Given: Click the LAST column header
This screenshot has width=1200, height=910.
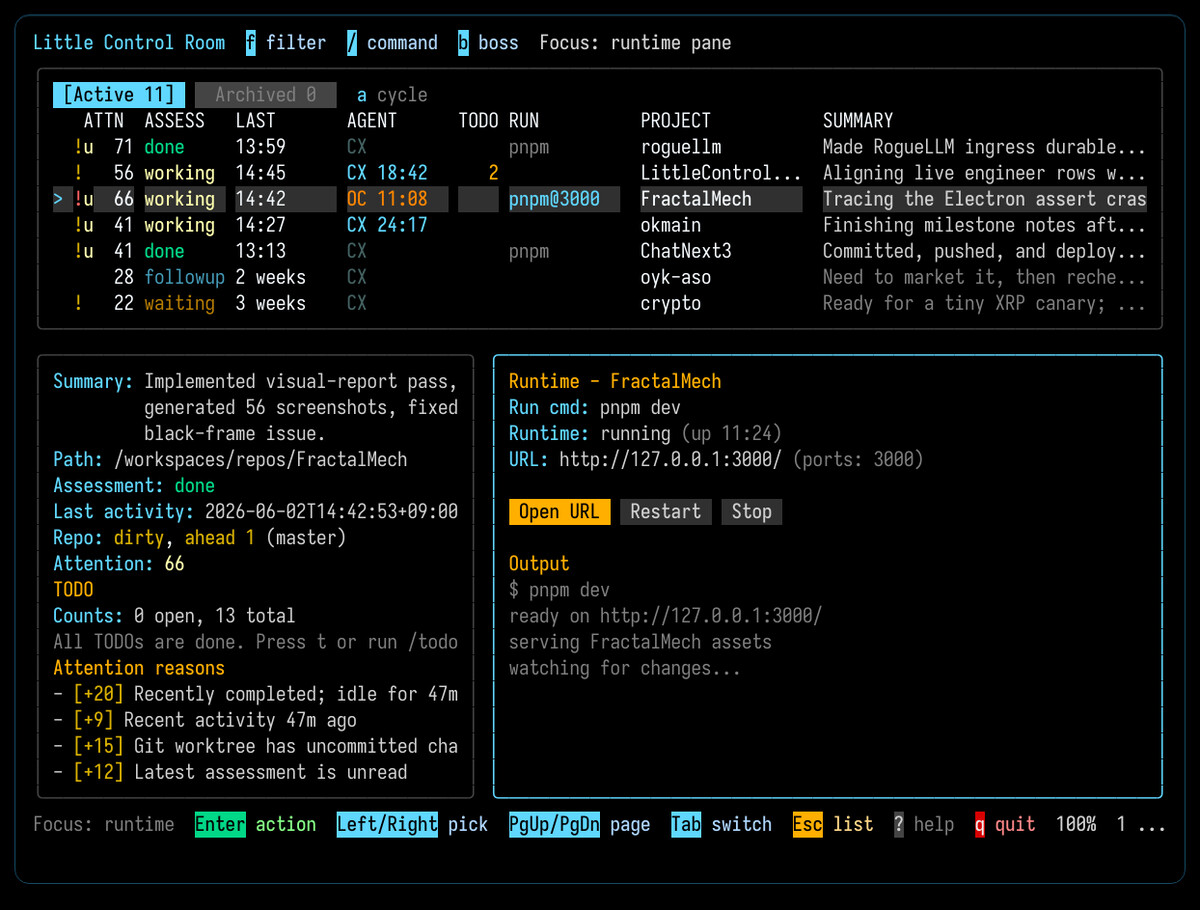Looking at the screenshot, I should click(x=256, y=121).
